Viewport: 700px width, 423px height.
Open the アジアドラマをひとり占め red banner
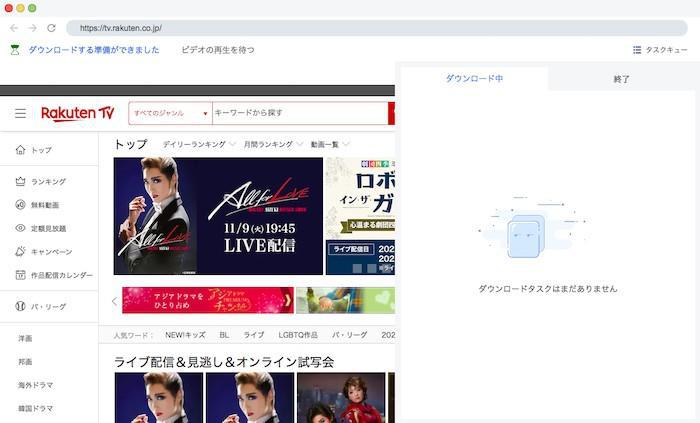[x=208, y=300]
